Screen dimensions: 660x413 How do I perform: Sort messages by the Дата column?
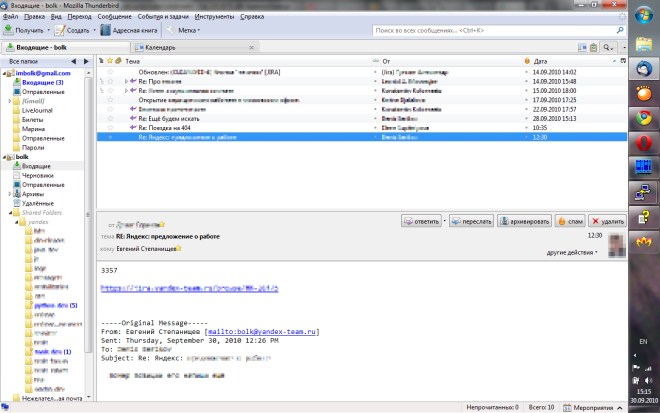pos(575,61)
